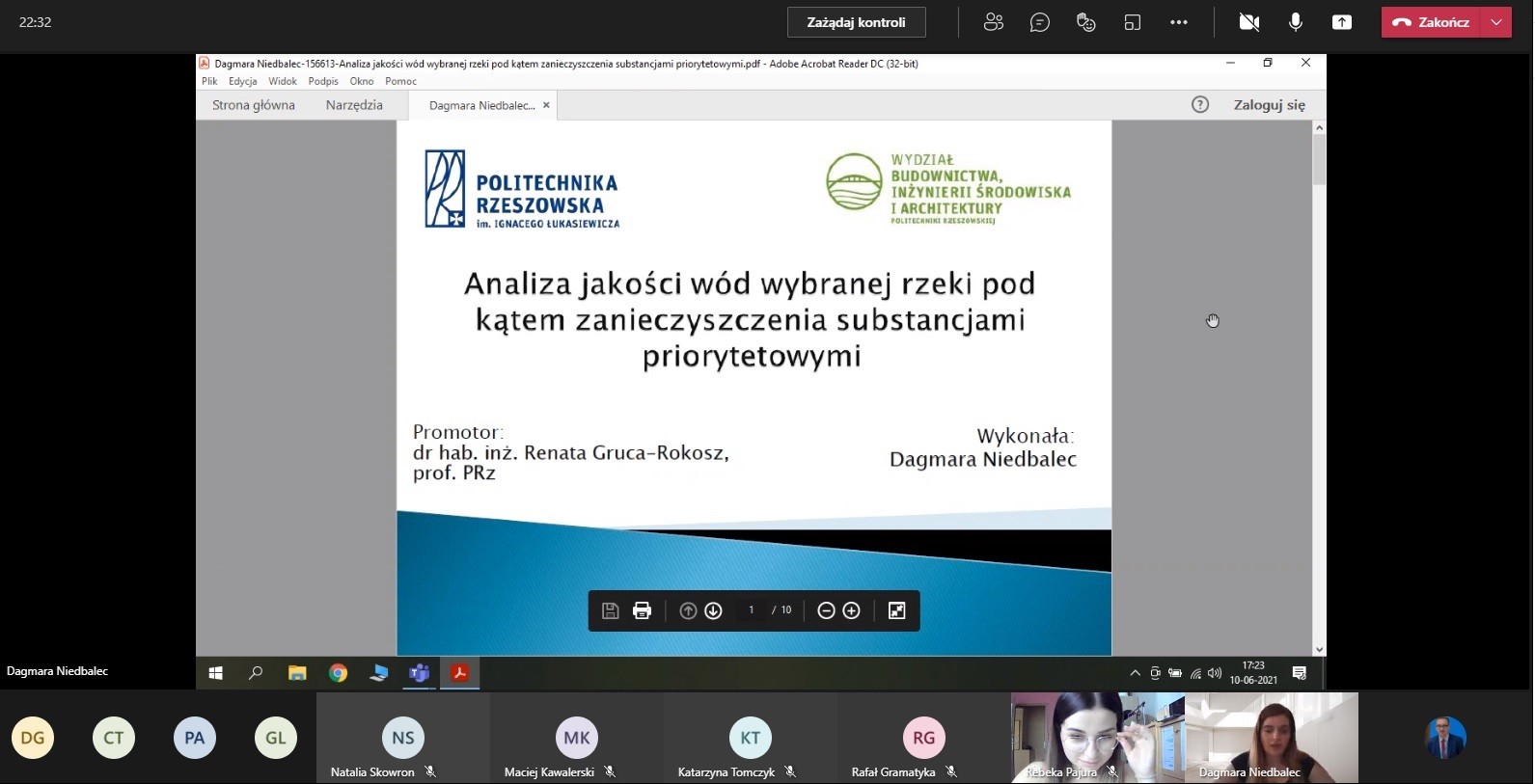Click the PDF page number field
This screenshot has width=1535, height=784.
(751, 610)
